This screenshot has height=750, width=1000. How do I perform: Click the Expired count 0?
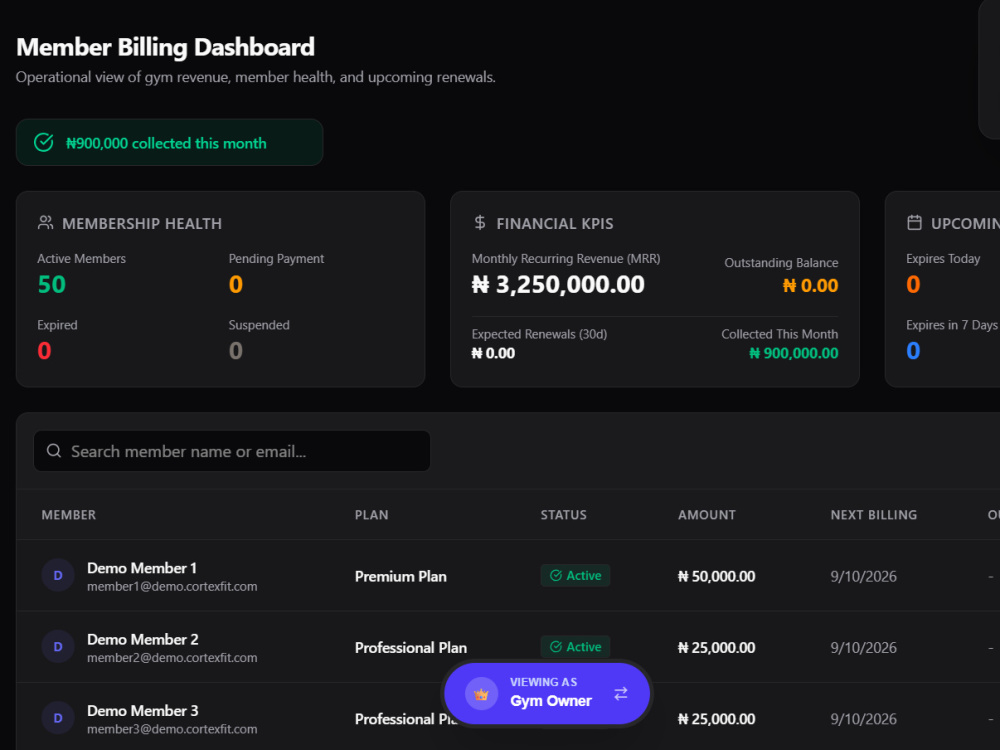click(44, 350)
